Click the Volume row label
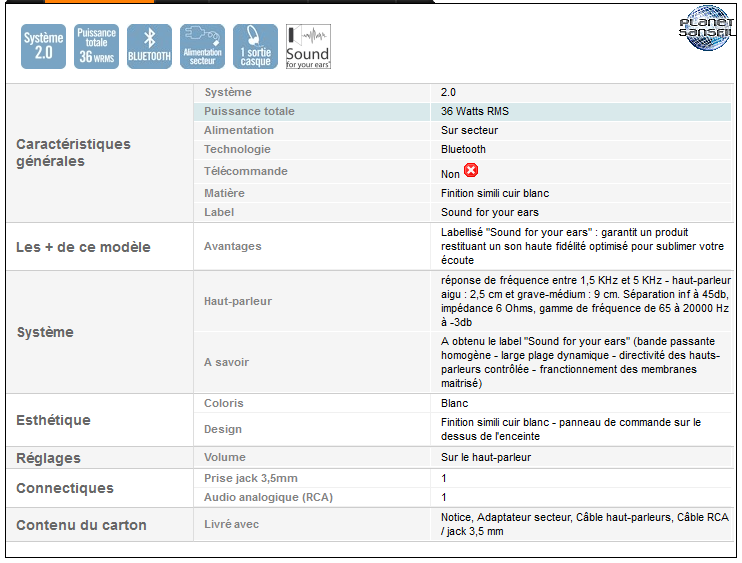 [225, 457]
